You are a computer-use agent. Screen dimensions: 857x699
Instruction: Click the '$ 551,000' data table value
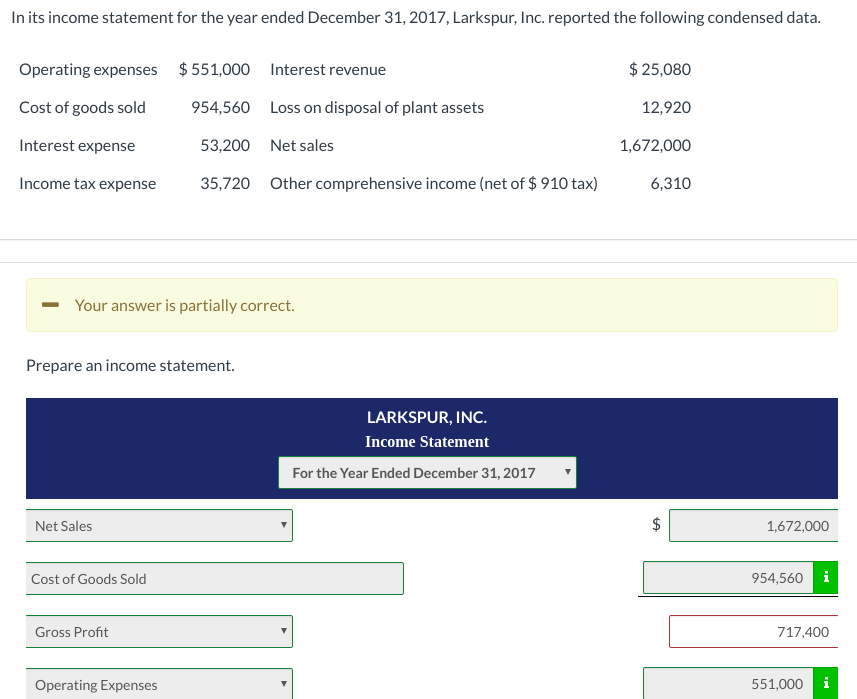coord(214,69)
